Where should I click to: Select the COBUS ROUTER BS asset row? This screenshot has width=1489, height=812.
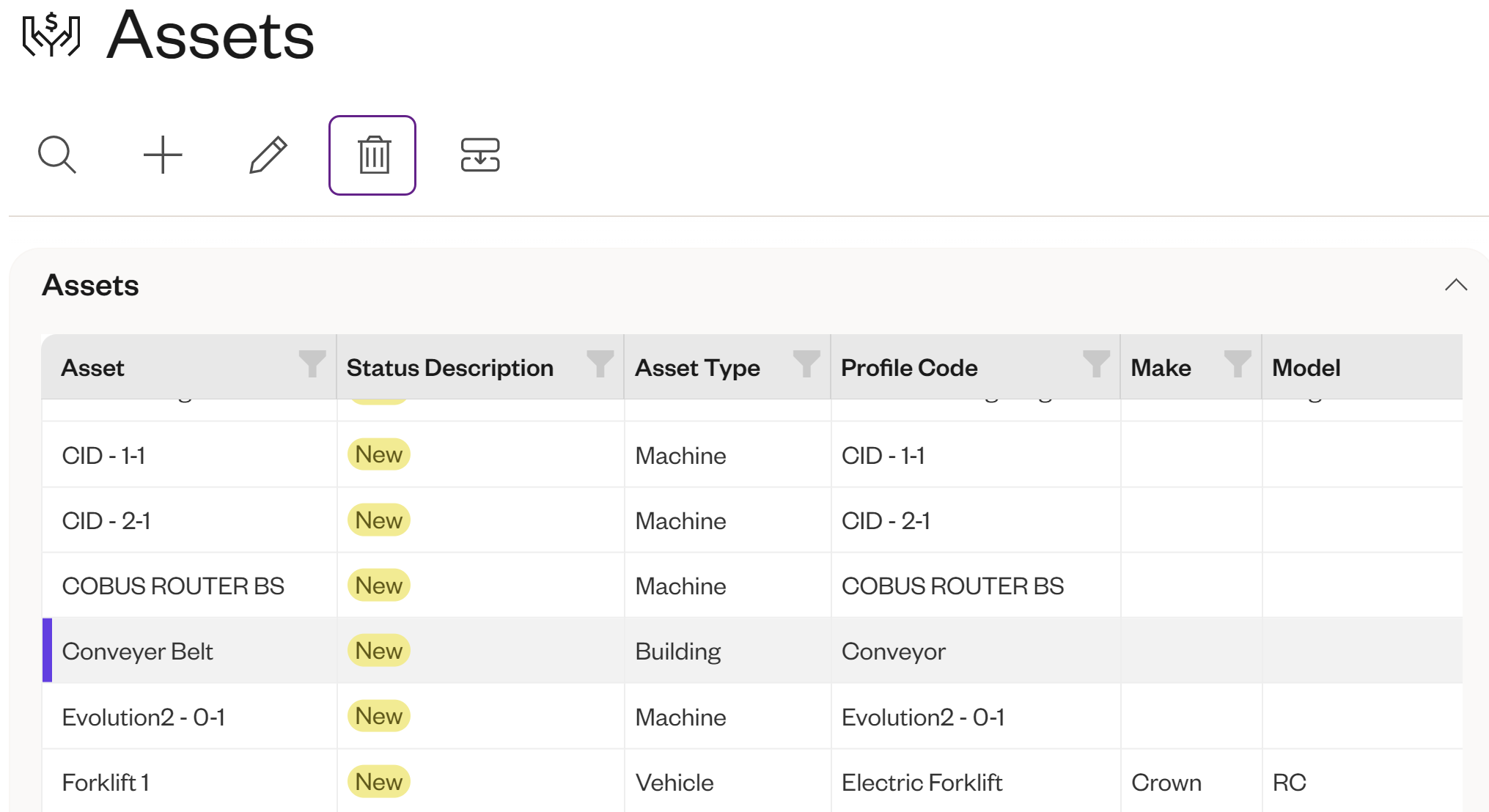pyautogui.click(x=174, y=585)
